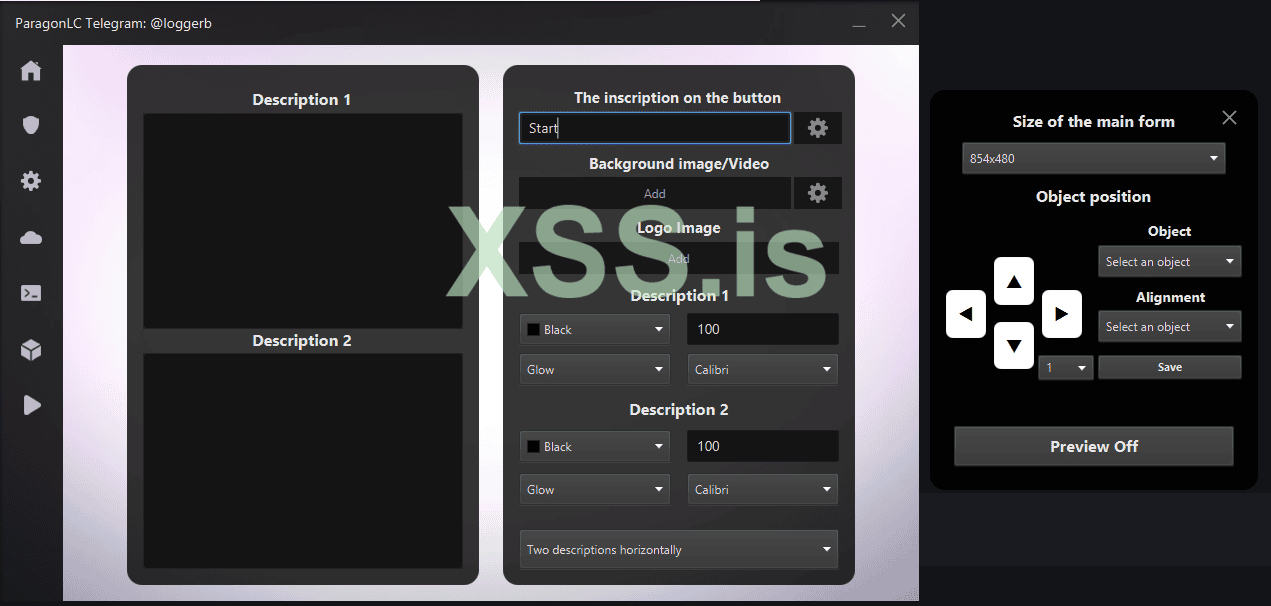Close the ParagonLC main window
This screenshot has width=1271, height=606.
point(898,20)
